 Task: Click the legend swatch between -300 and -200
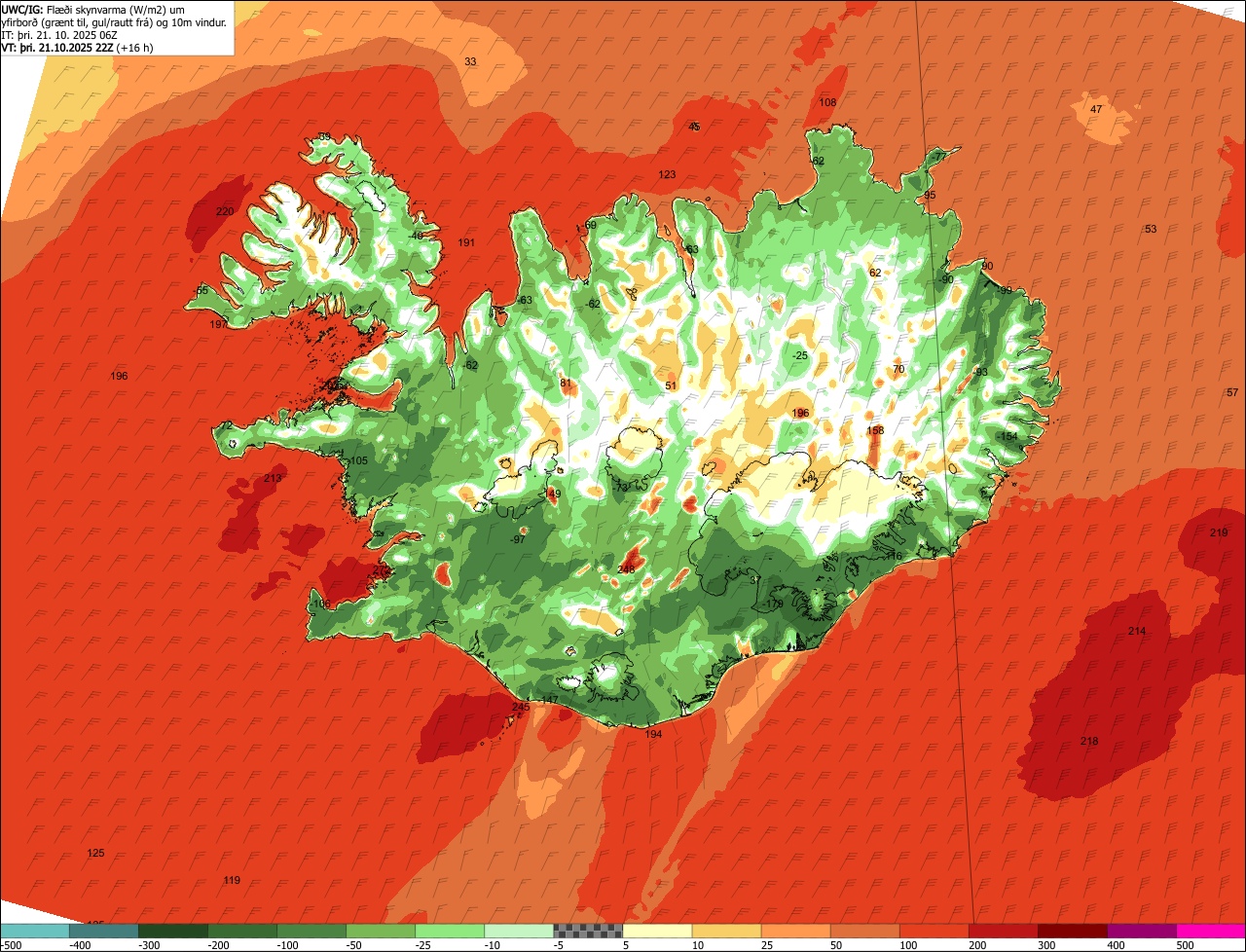pos(173,931)
